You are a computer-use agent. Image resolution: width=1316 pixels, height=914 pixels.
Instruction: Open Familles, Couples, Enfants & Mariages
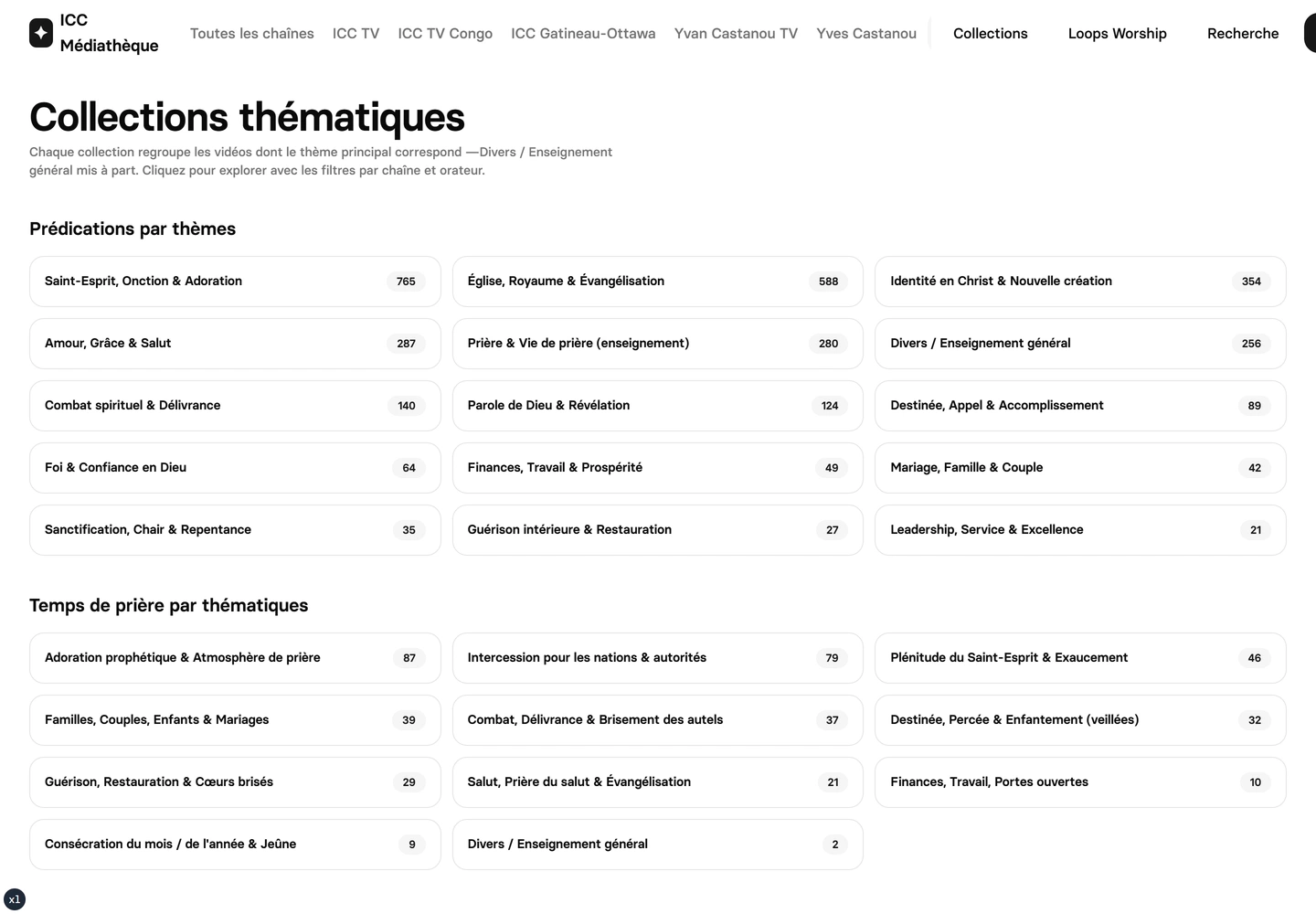(x=235, y=720)
